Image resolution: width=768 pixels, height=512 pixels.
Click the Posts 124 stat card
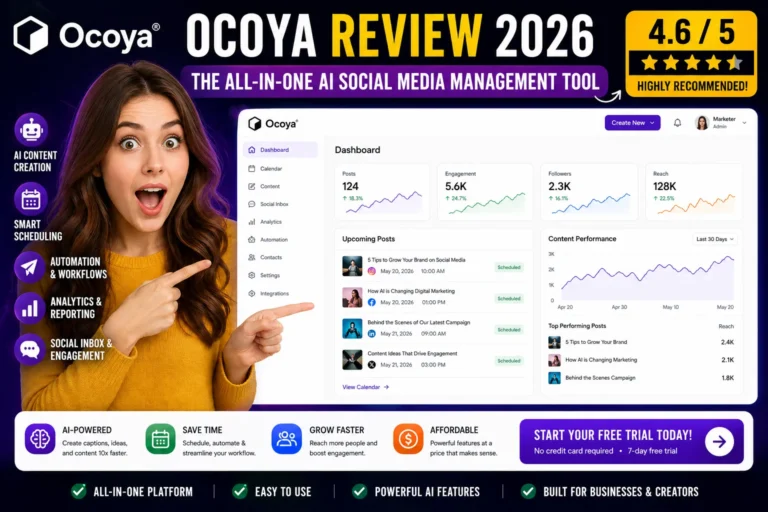[x=382, y=192]
